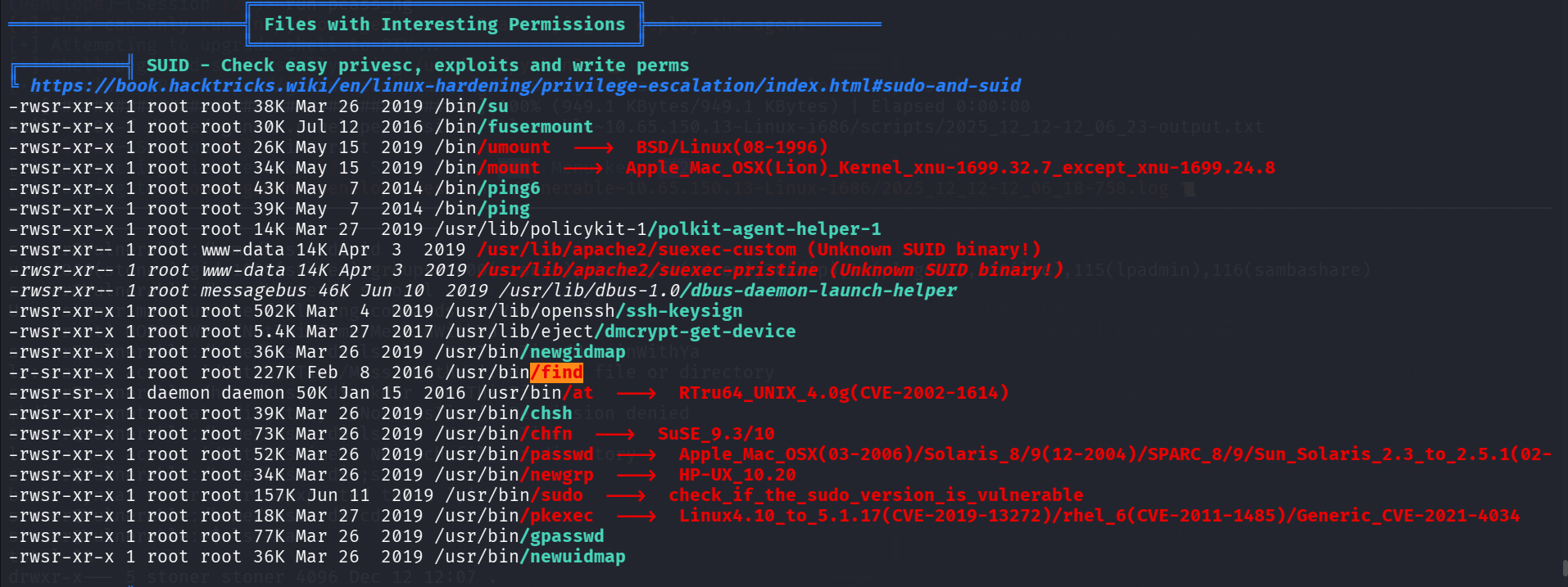Click the orange-highlighted /find binary name
Image resolution: width=1568 pixels, height=587 pixels.
click(x=557, y=373)
